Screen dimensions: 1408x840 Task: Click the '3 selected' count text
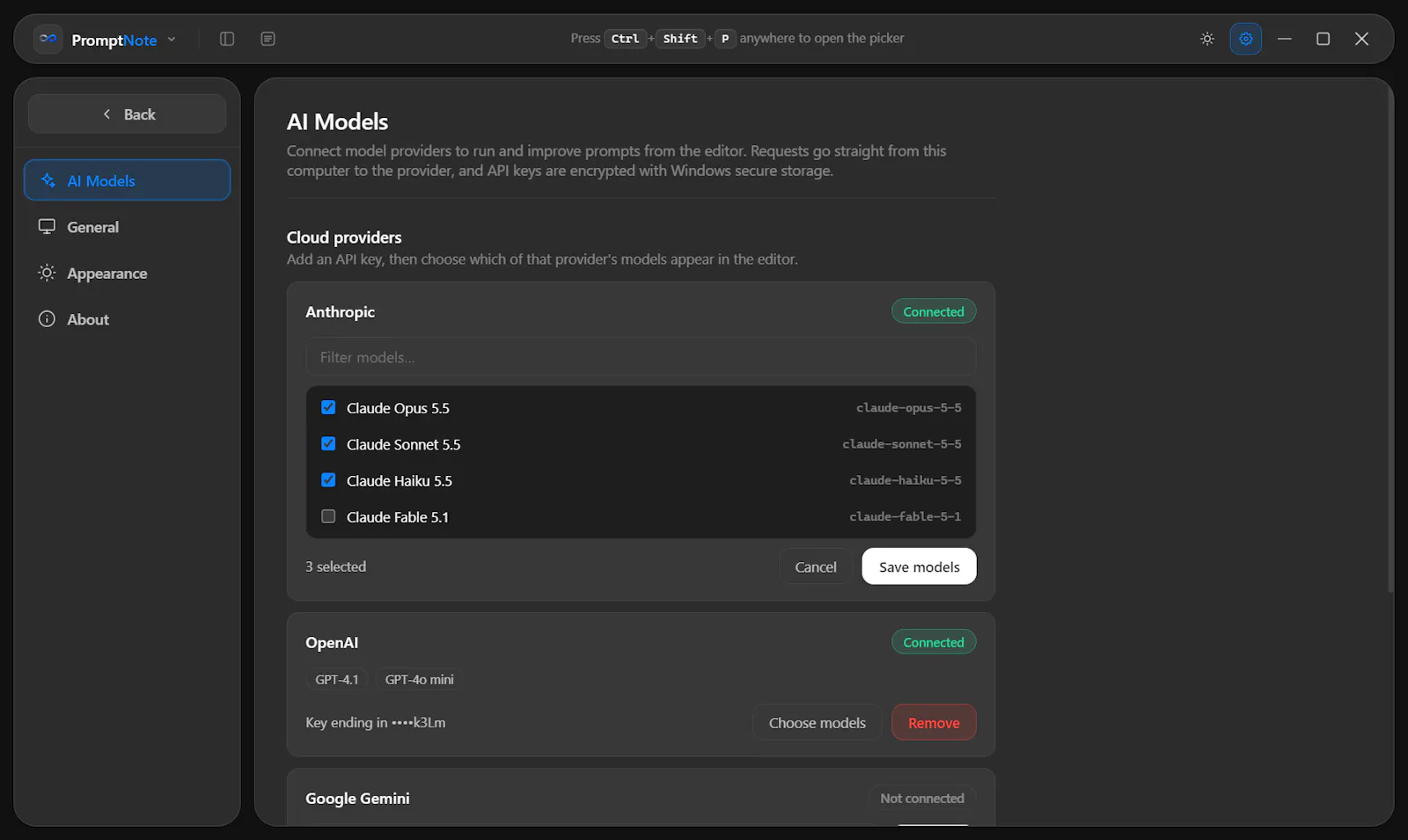pos(336,566)
